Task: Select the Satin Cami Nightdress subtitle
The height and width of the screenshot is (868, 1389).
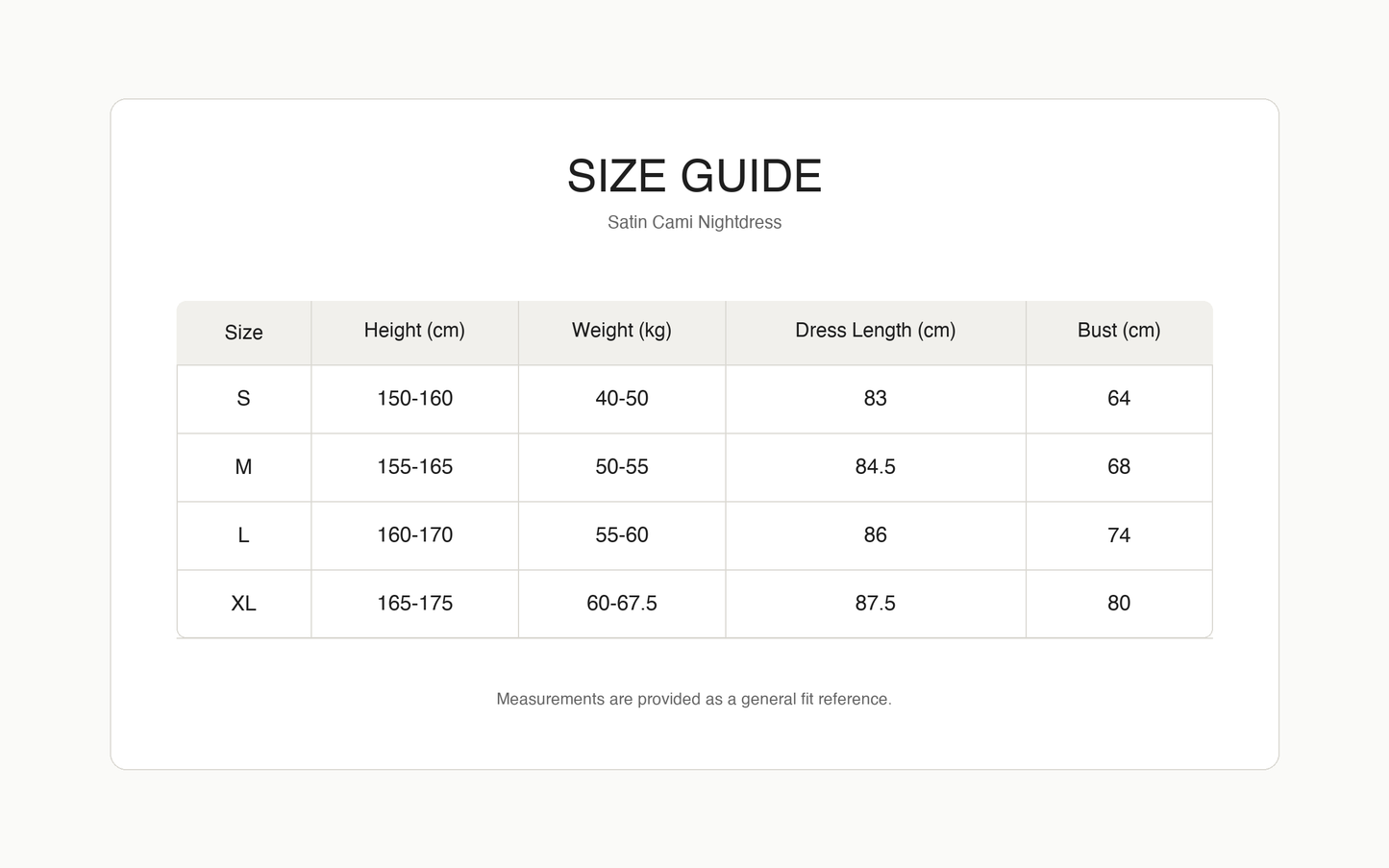Action: (x=694, y=222)
